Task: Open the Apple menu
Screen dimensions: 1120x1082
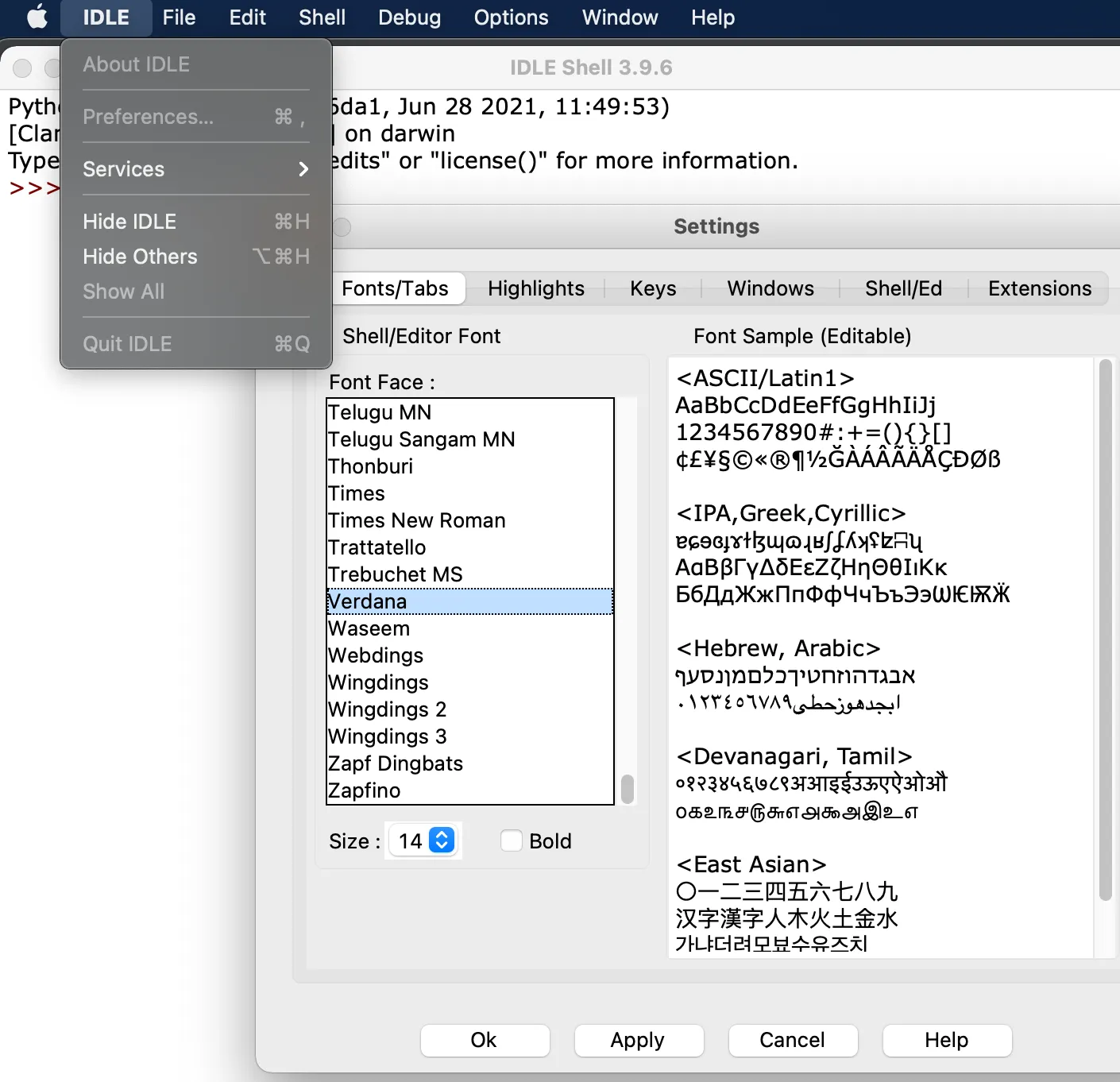Action: point(37,17)
